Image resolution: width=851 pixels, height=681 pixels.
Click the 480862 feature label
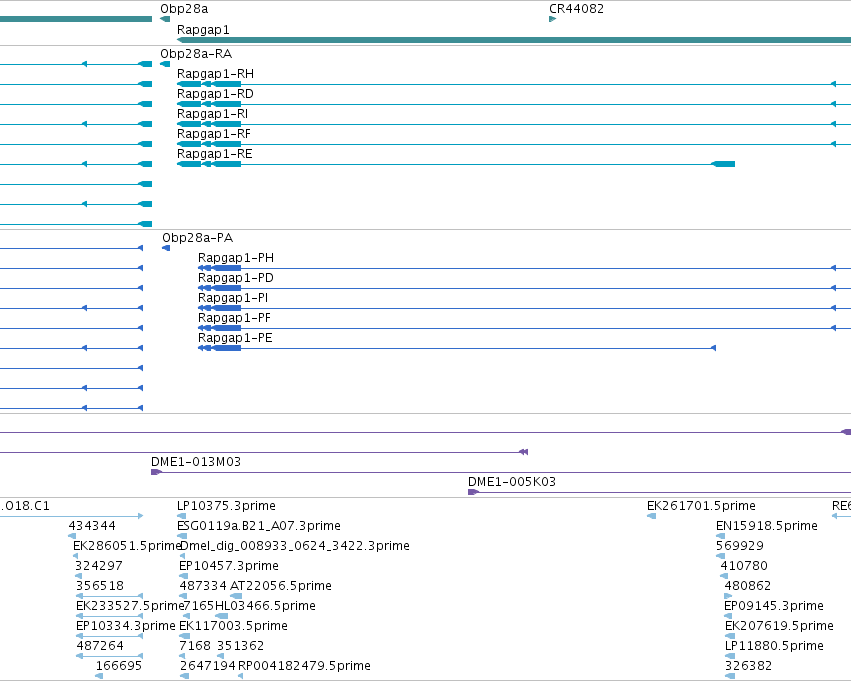tap(748, 586)
